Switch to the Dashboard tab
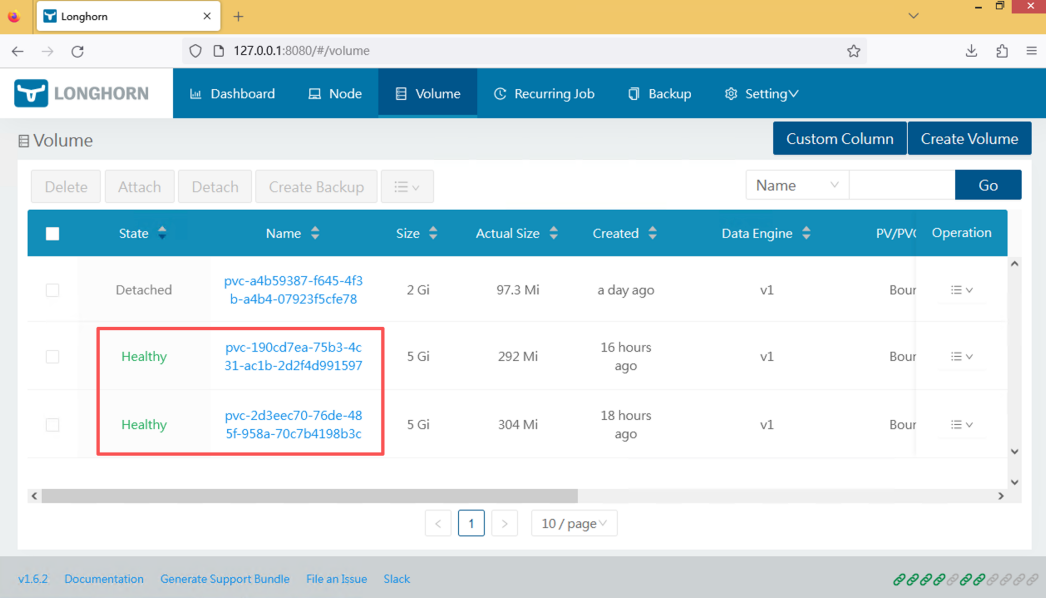This screenshot has width=1046, height=598. 232,93
